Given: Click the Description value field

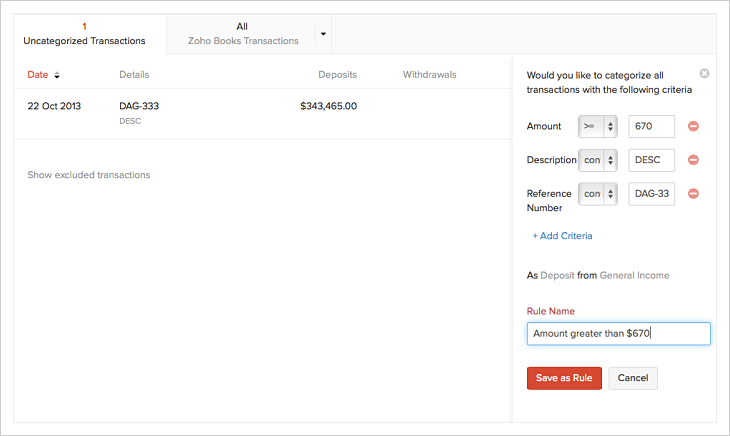Looking at the screenshot, I should coord(651,160).
